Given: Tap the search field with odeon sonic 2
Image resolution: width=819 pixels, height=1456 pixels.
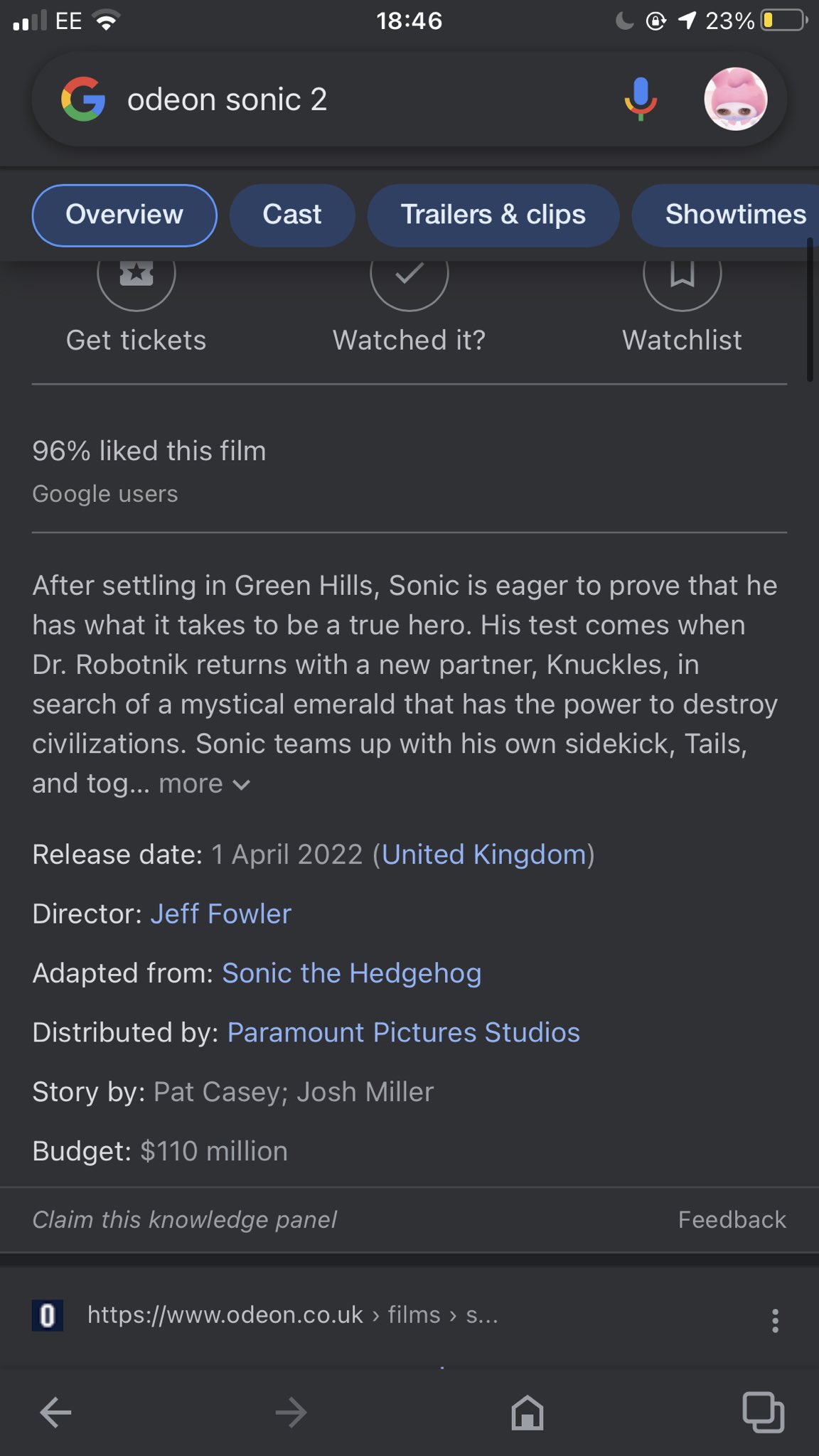Looking at the screenshot, I should click(x=355, y=99).
